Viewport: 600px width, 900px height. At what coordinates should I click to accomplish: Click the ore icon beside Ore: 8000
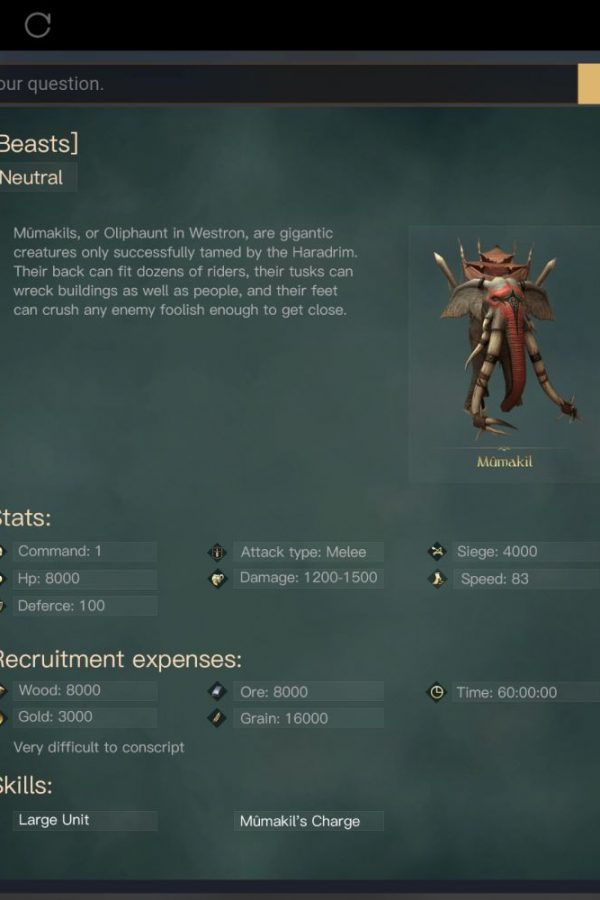click(x=217, y=692)
